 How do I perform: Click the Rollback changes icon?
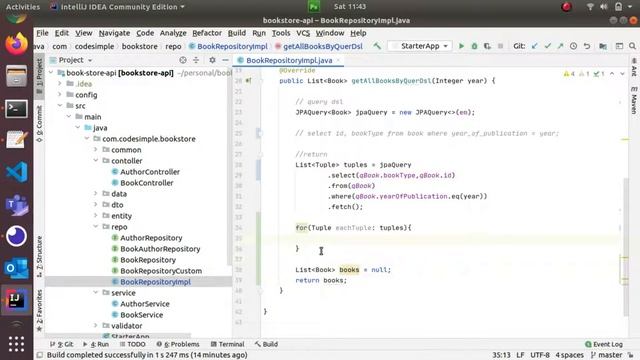point(587,46)
